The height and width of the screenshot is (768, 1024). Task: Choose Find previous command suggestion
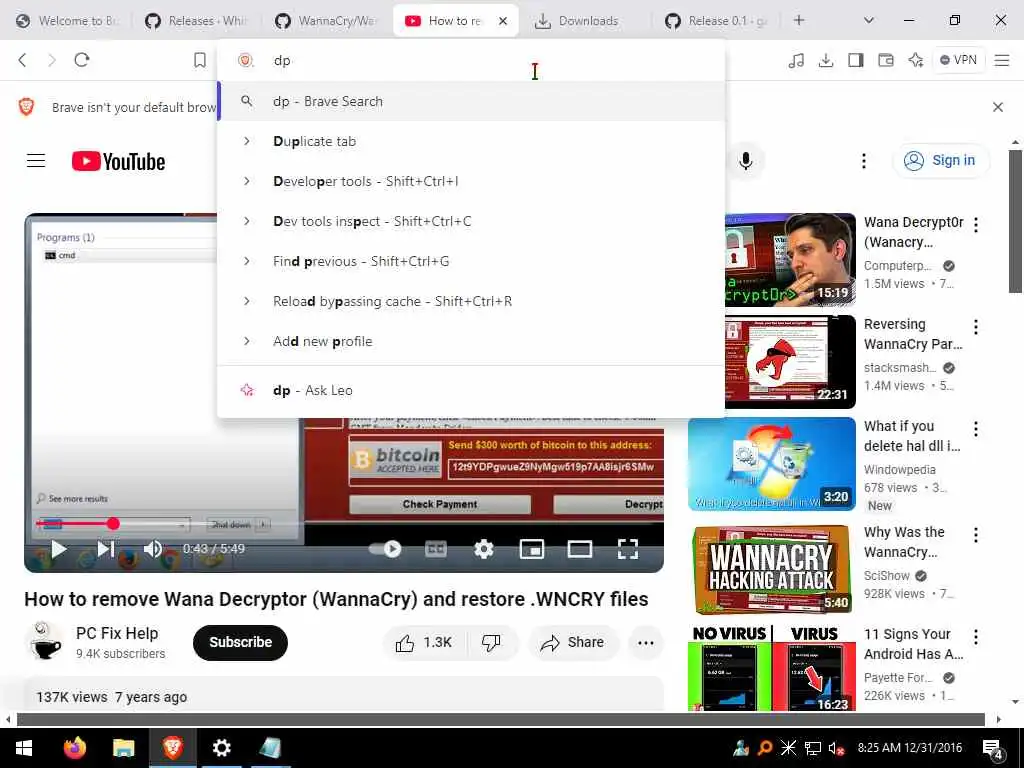point(471,261)
